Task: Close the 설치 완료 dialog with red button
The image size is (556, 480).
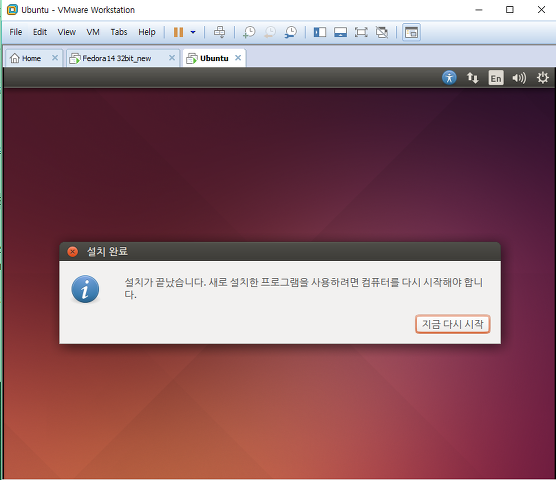Action: [x=73, y=252]
